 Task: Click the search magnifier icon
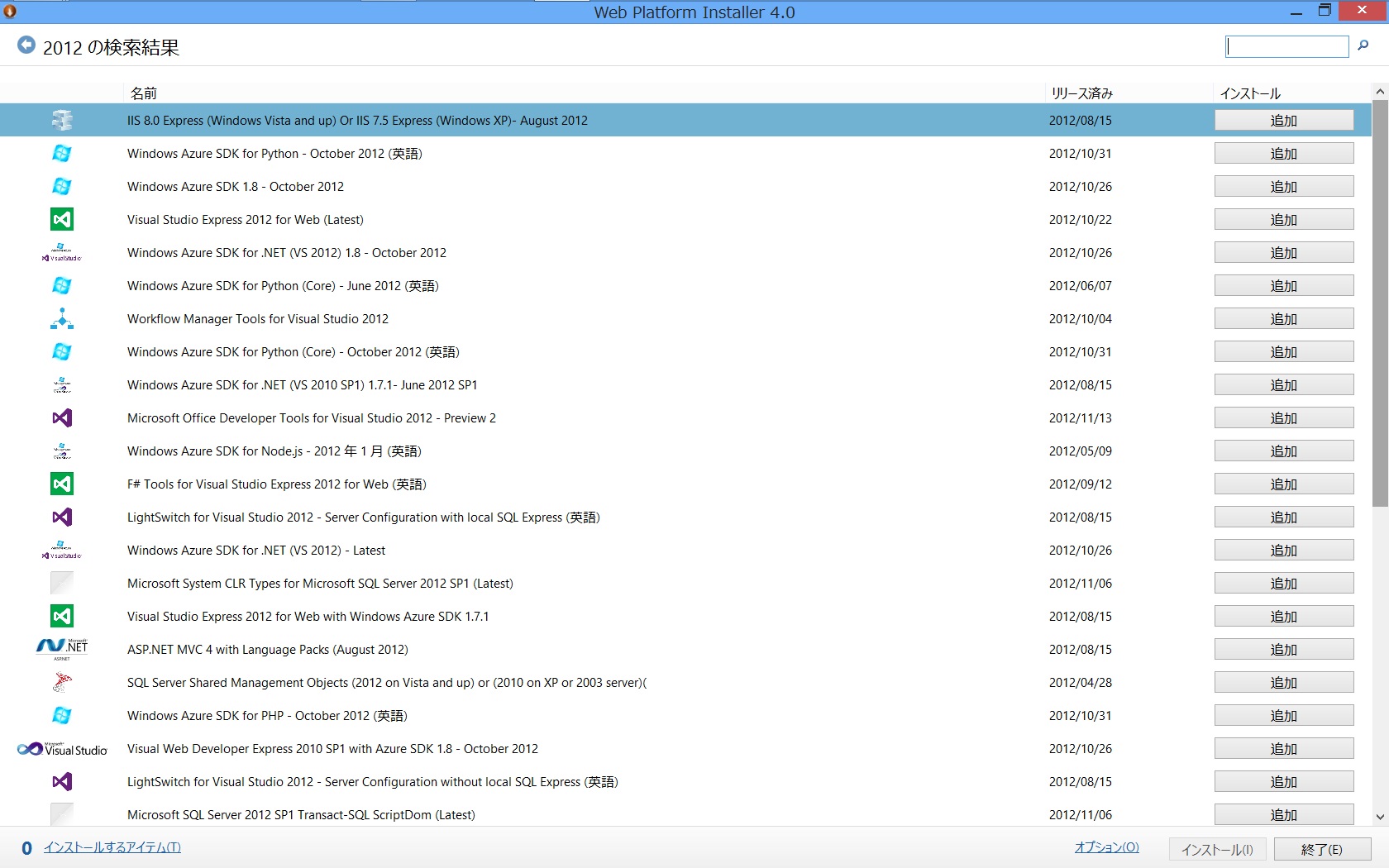[1363, 46]
